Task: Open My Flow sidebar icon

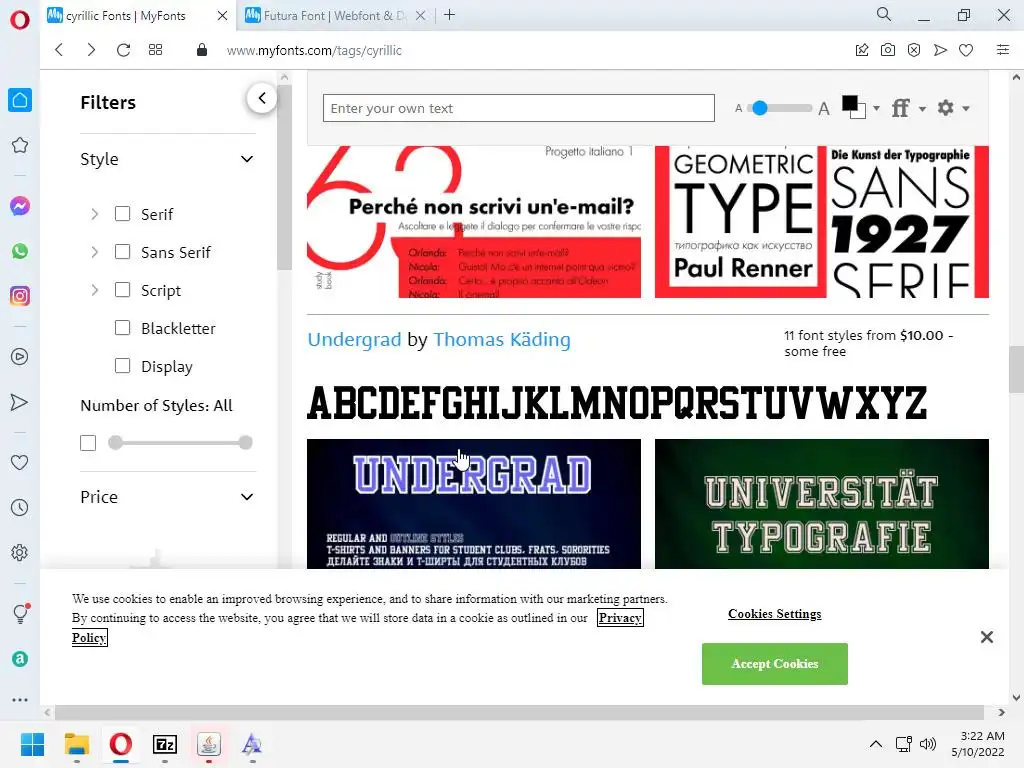Action: 20,402
